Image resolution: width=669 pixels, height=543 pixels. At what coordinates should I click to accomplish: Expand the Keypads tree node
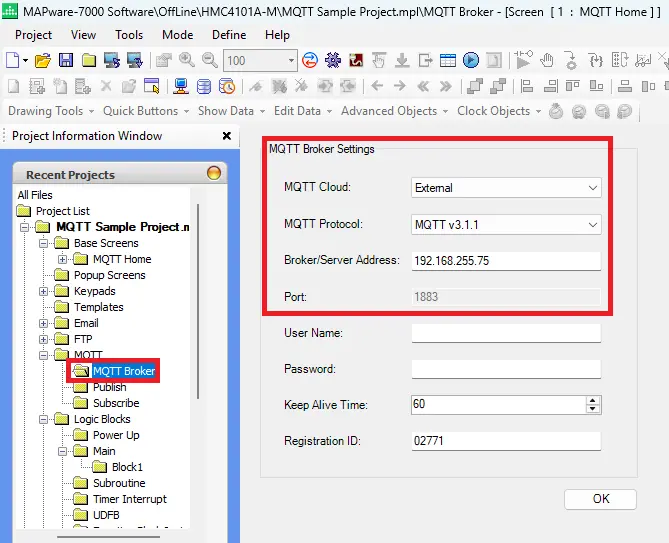(43, 291)
